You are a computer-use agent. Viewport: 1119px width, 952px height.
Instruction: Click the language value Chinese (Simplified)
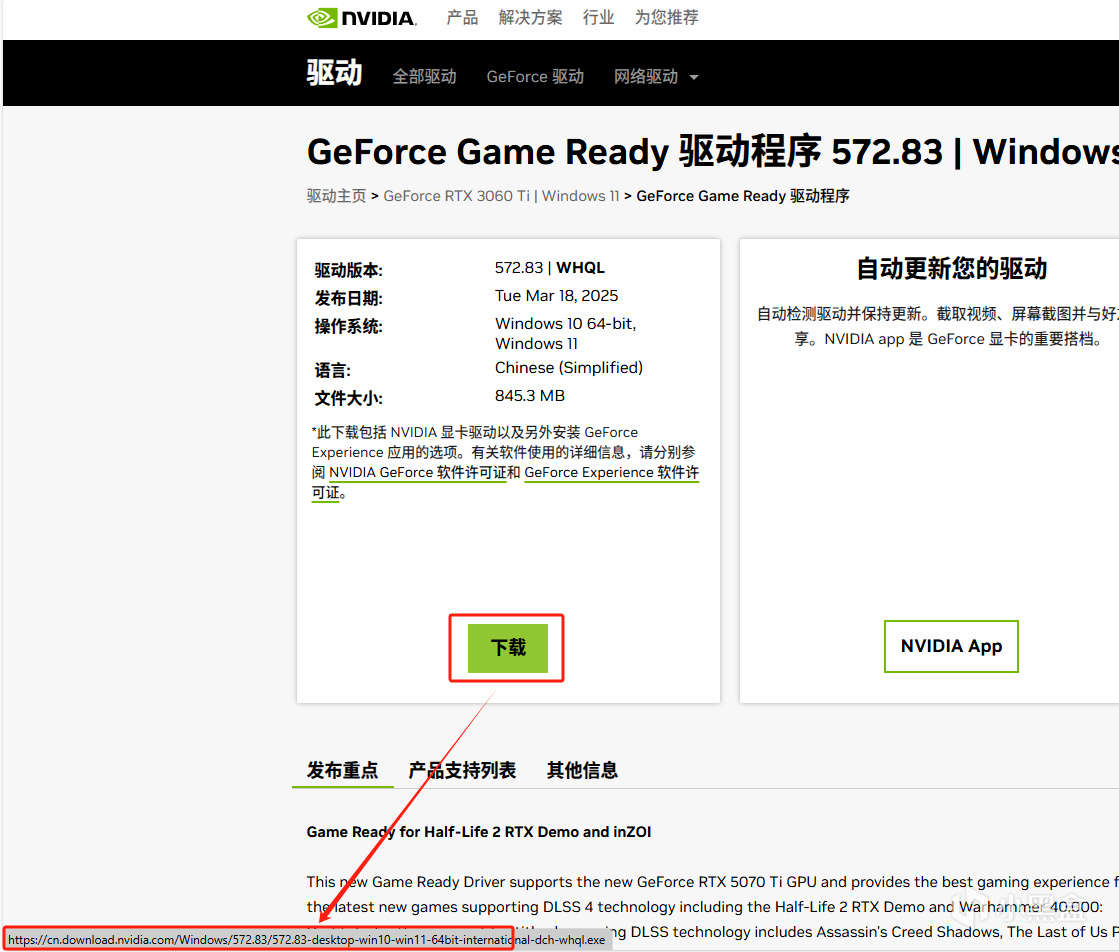569,368
